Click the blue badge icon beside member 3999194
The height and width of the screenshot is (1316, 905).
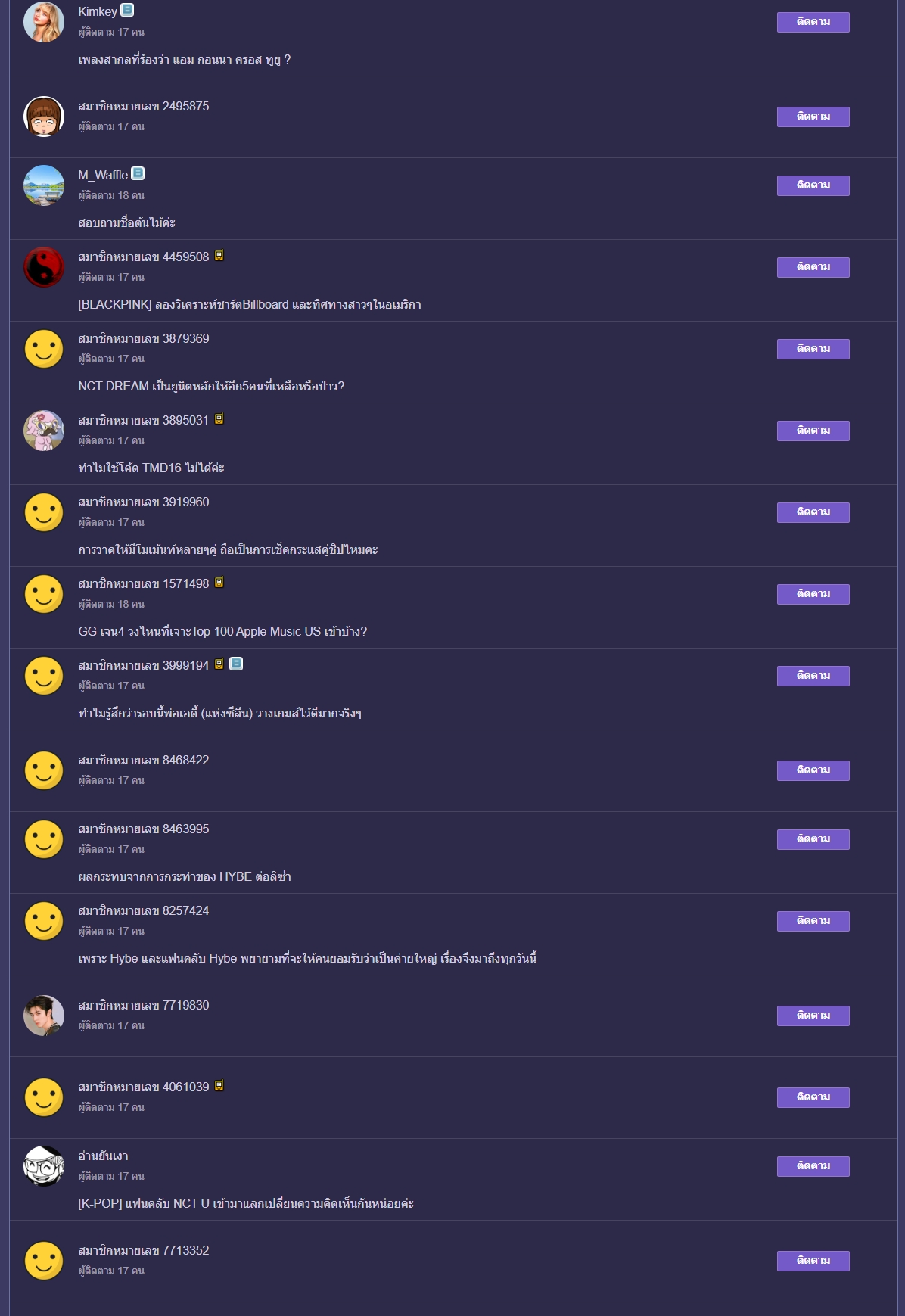(x=236, y=664)
